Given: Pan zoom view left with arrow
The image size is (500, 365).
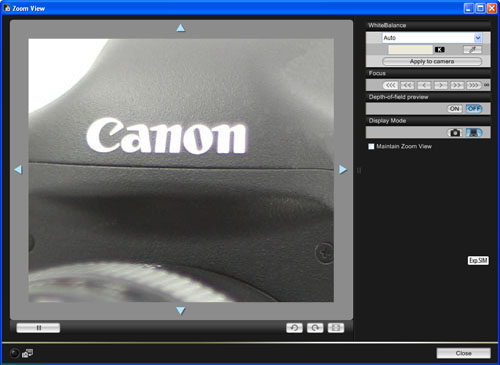Looking at the screenshot, I should [x=18, y=170].
